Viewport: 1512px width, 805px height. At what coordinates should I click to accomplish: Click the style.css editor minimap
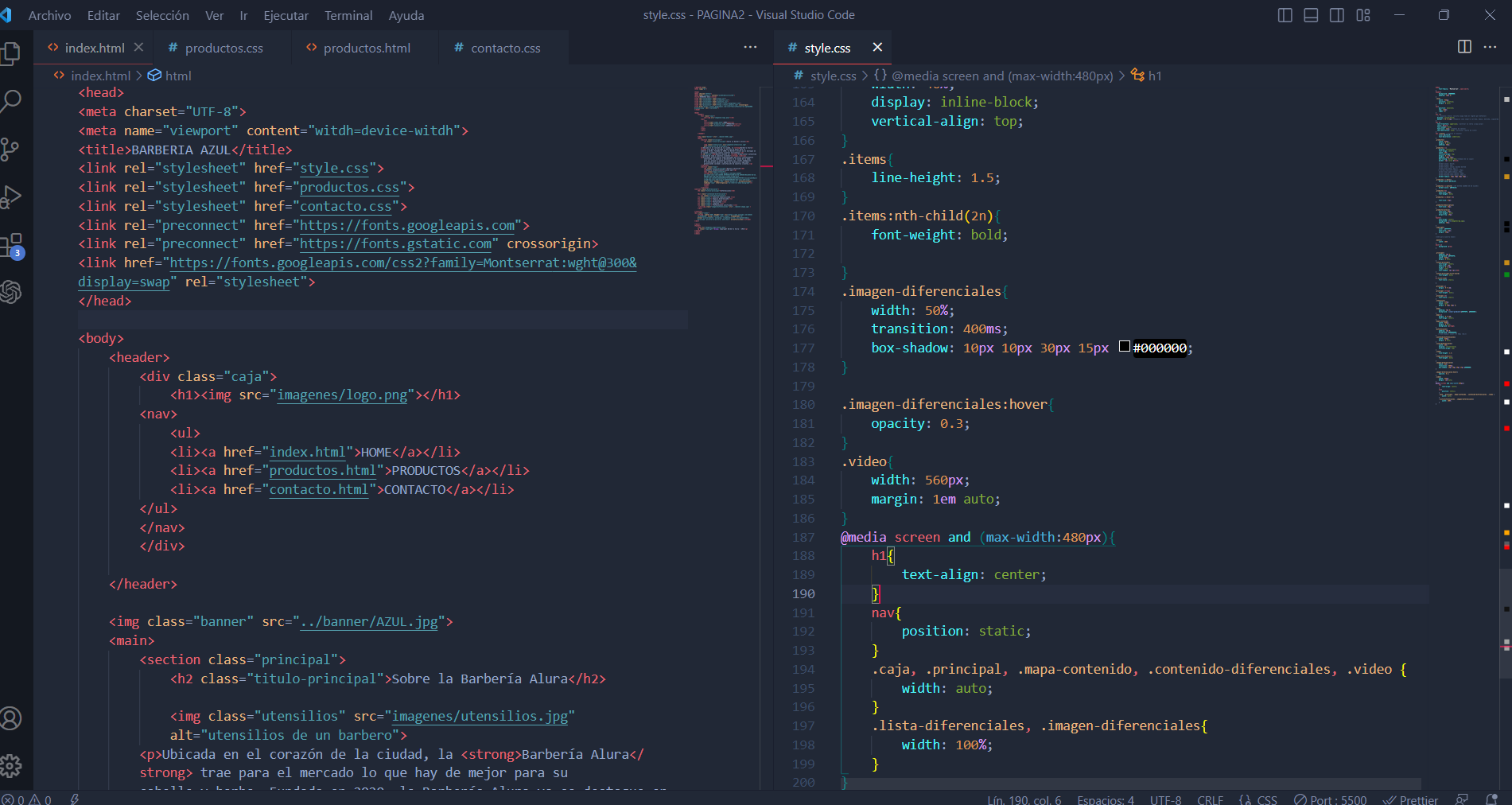click(1466, 245)
